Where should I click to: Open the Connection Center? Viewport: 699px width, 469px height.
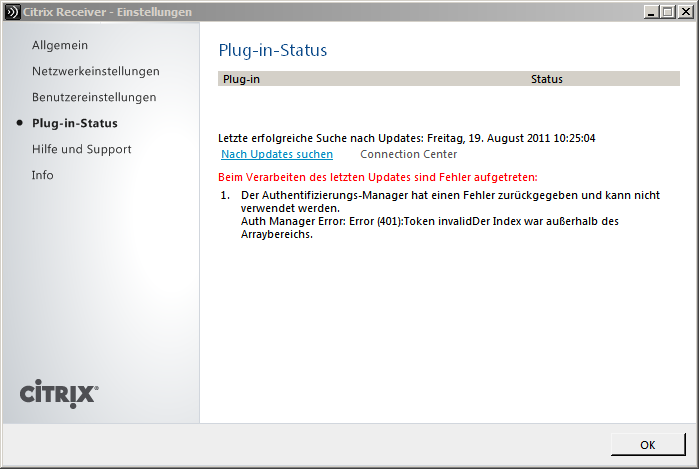coord(408,154)
